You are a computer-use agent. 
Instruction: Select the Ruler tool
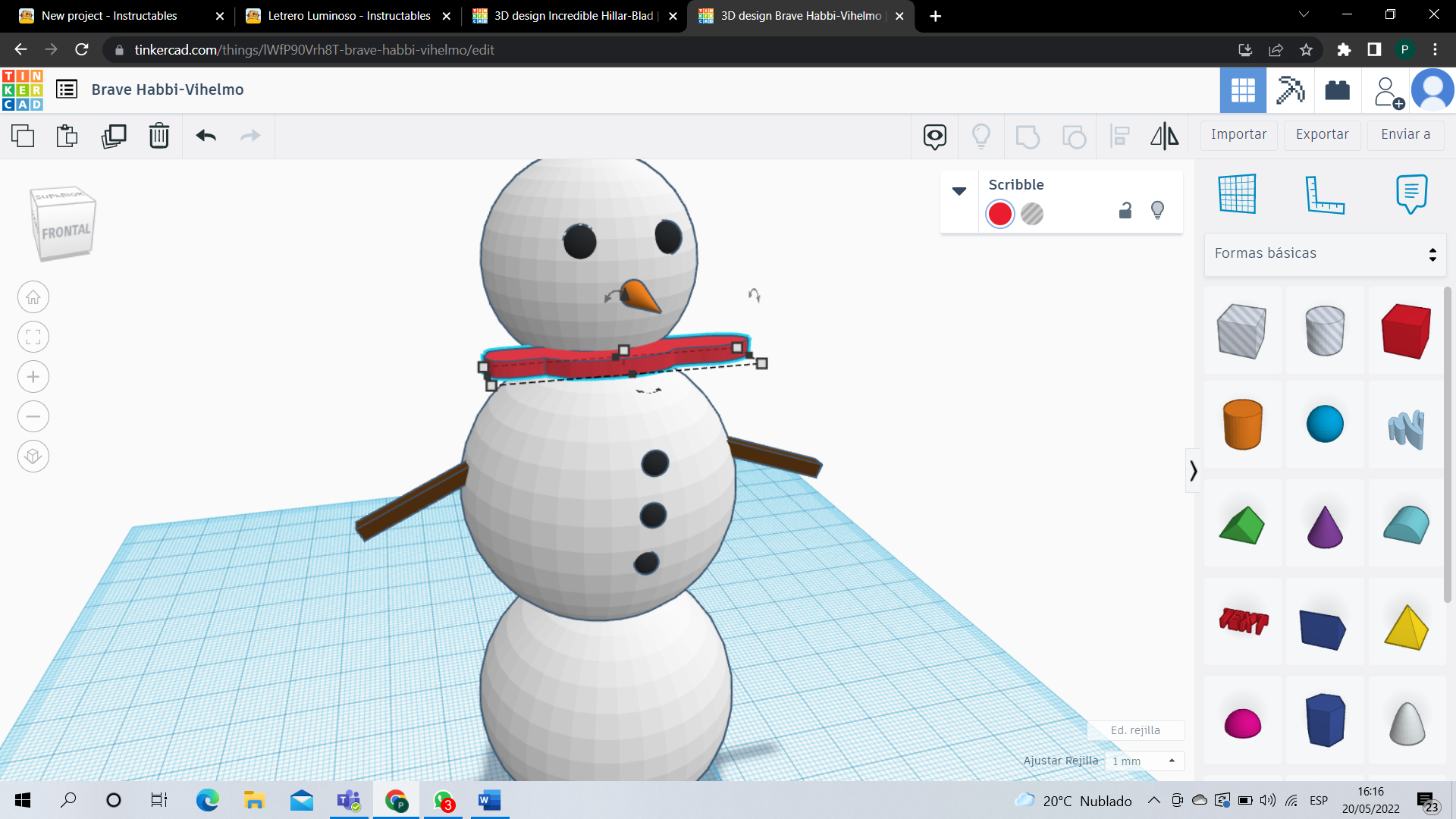[x=1325, y=194]
